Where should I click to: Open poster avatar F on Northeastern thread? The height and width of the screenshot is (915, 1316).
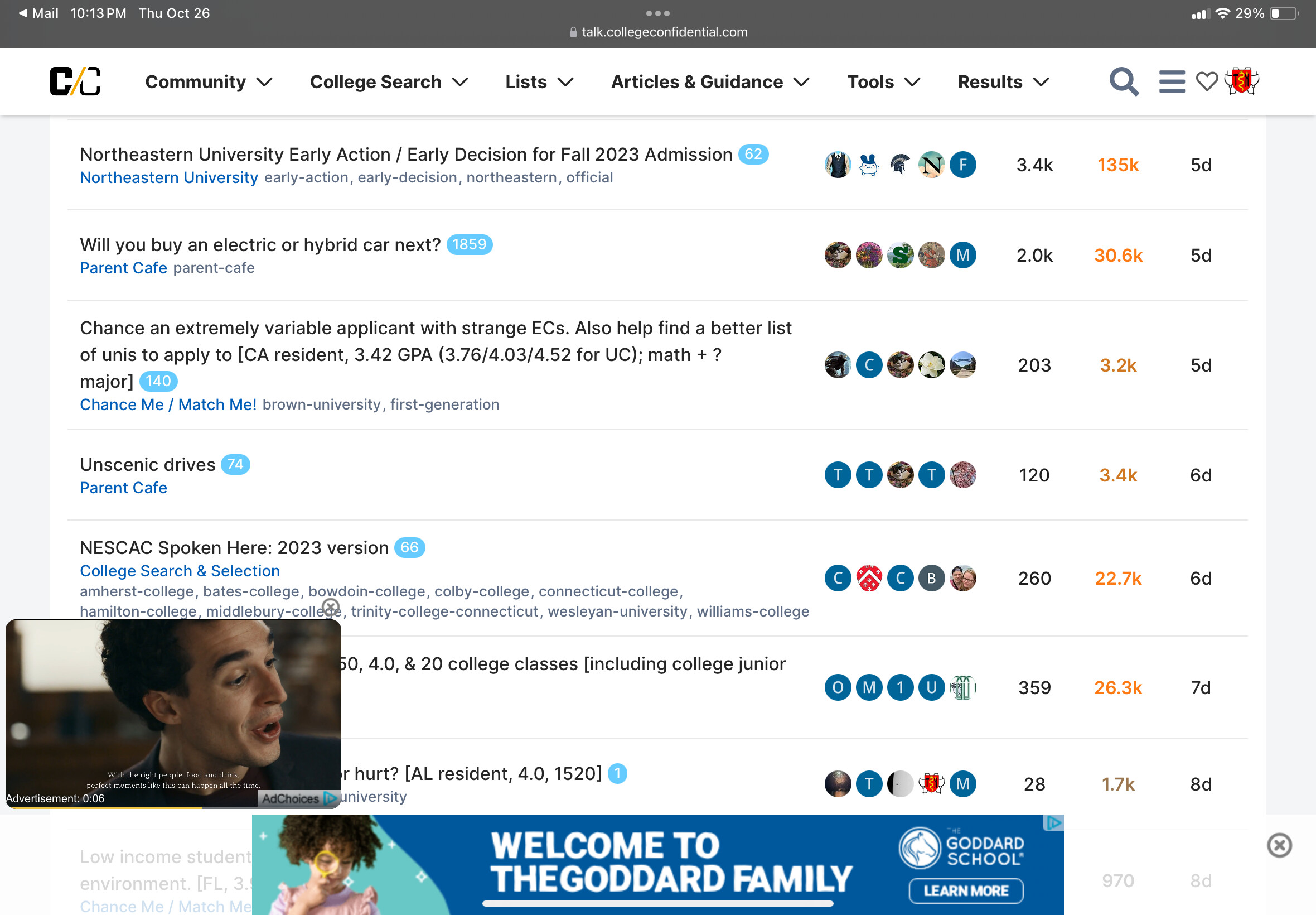tap(962, 165)
